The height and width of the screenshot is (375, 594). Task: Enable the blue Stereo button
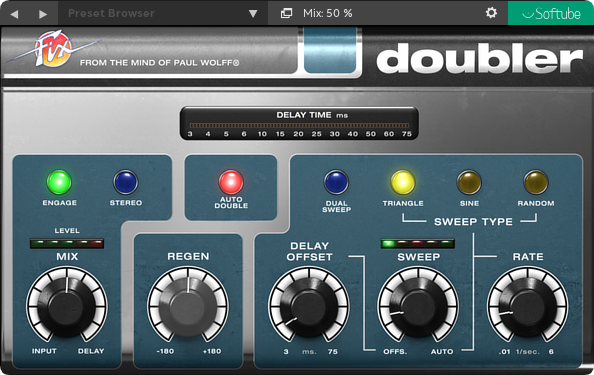126,182
